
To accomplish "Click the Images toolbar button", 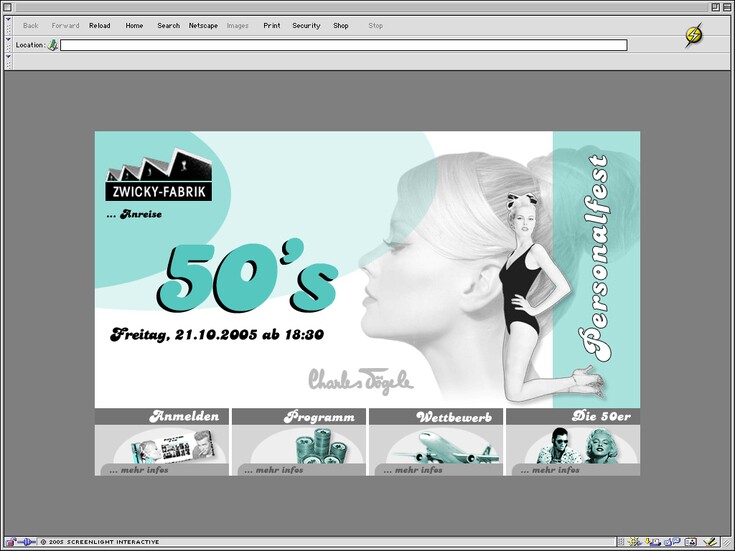I will pyautogui.click(x=237, y=26).
